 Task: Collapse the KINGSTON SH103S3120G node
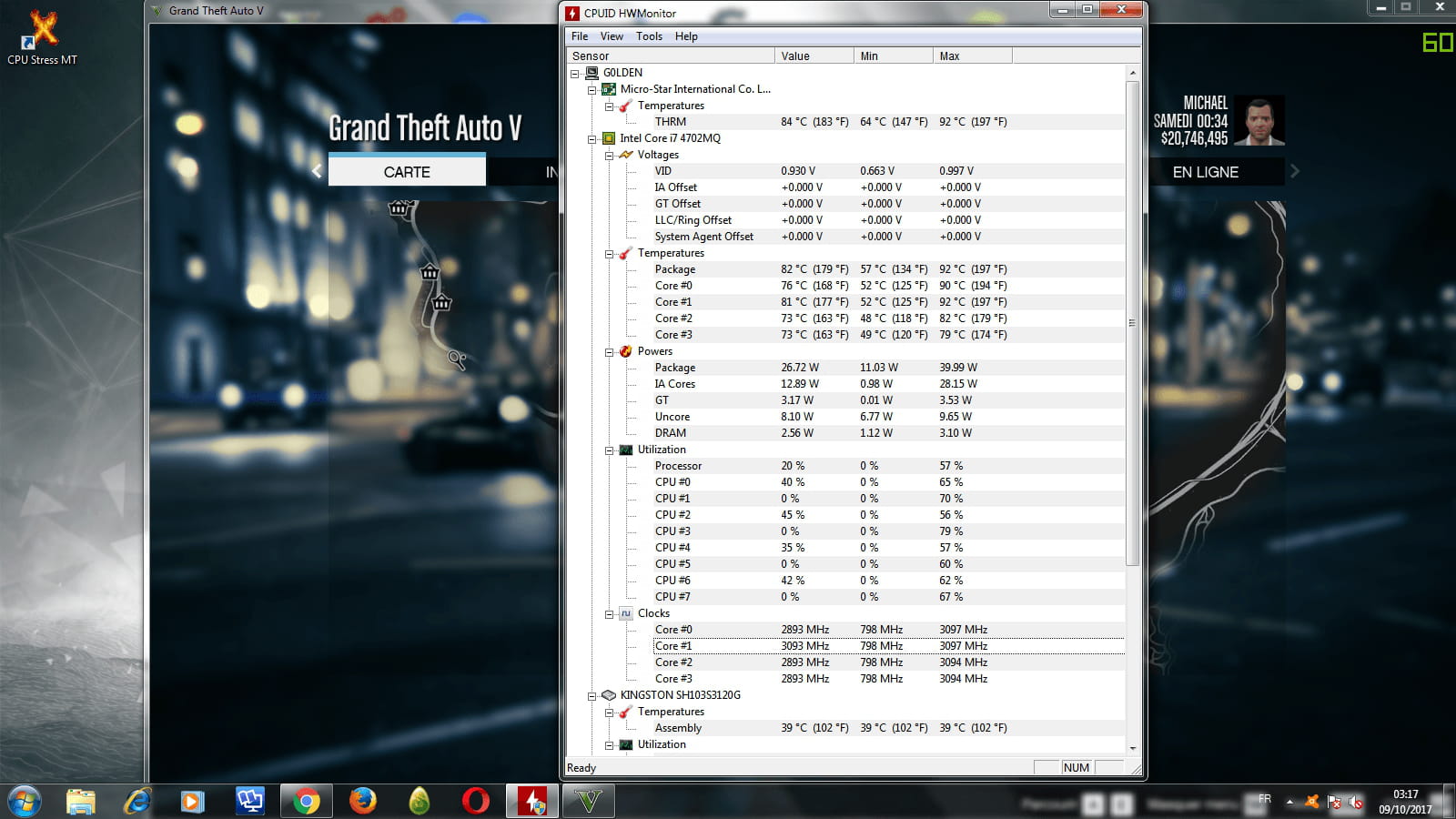coord(592,695)
